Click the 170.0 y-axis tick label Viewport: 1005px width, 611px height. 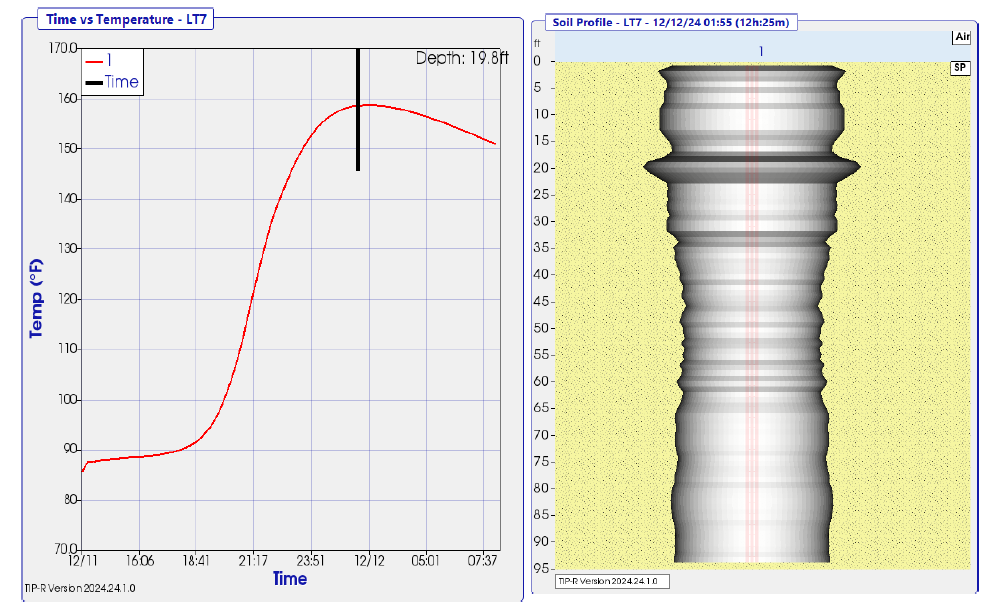[x=62, y=48]
